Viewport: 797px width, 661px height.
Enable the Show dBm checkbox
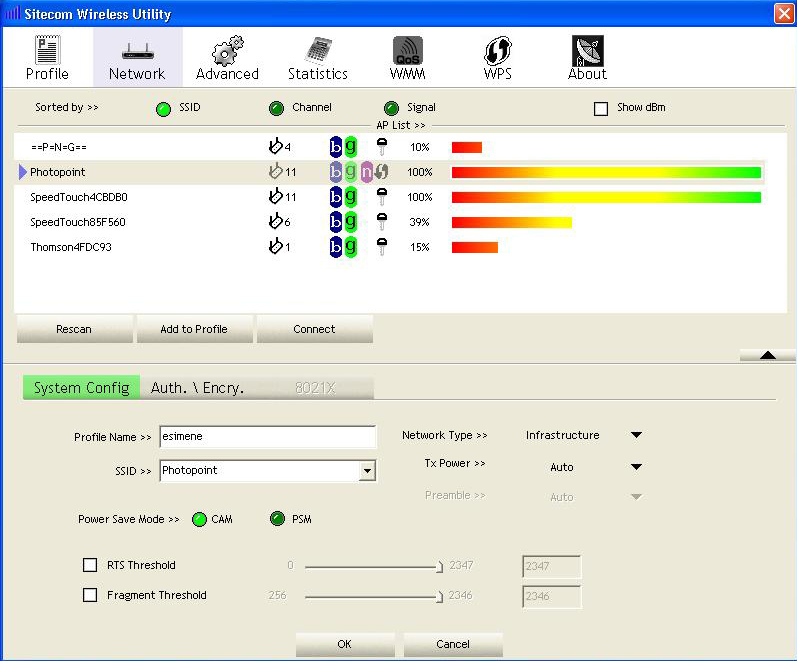pyautogui.click(x=601, y=108)
